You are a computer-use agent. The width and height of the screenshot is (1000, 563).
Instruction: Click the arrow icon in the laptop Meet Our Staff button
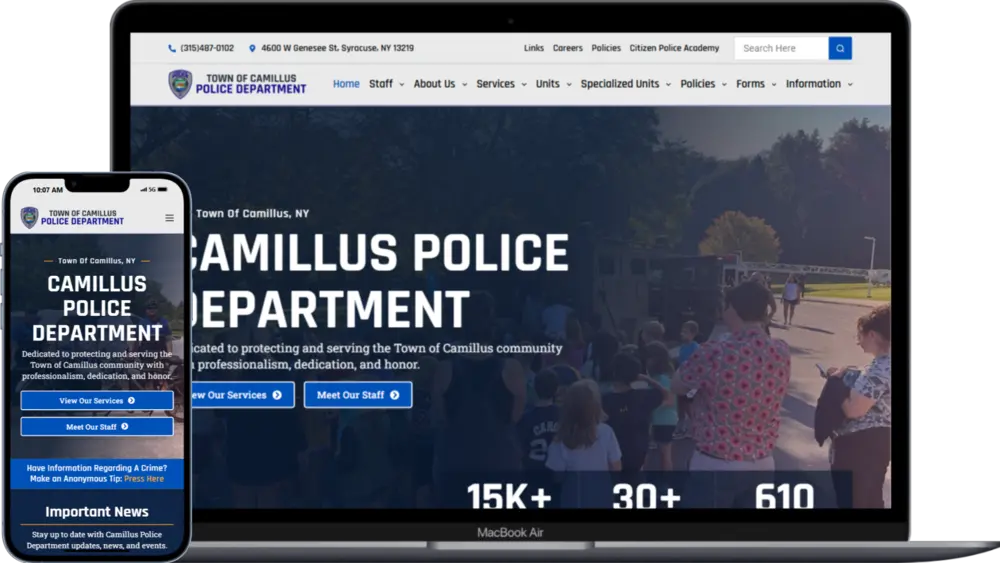395,395
